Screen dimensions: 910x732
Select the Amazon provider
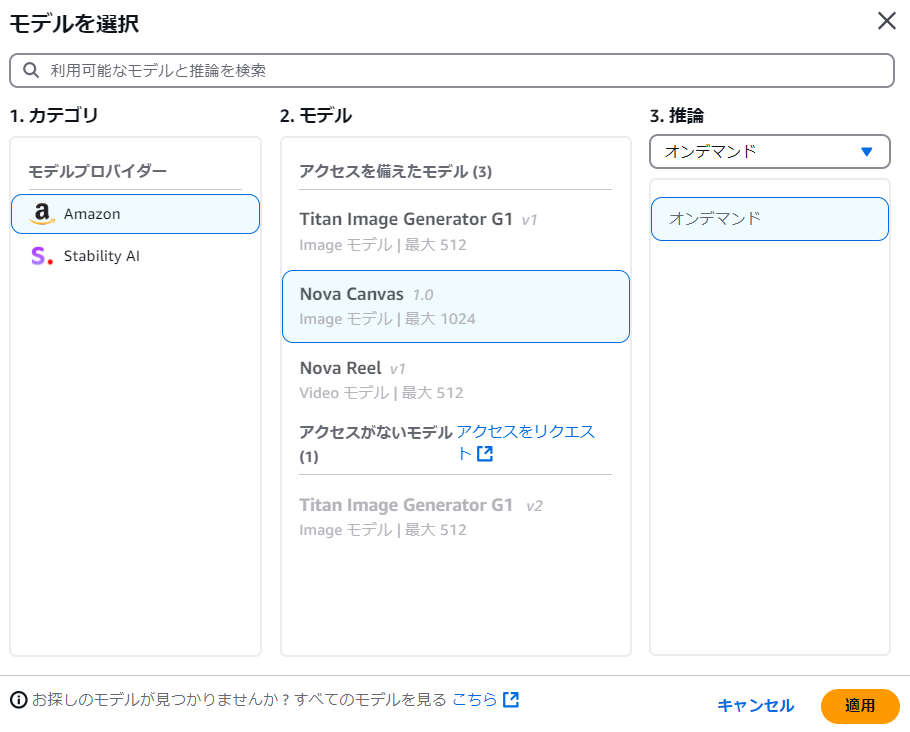coord(135,214)
